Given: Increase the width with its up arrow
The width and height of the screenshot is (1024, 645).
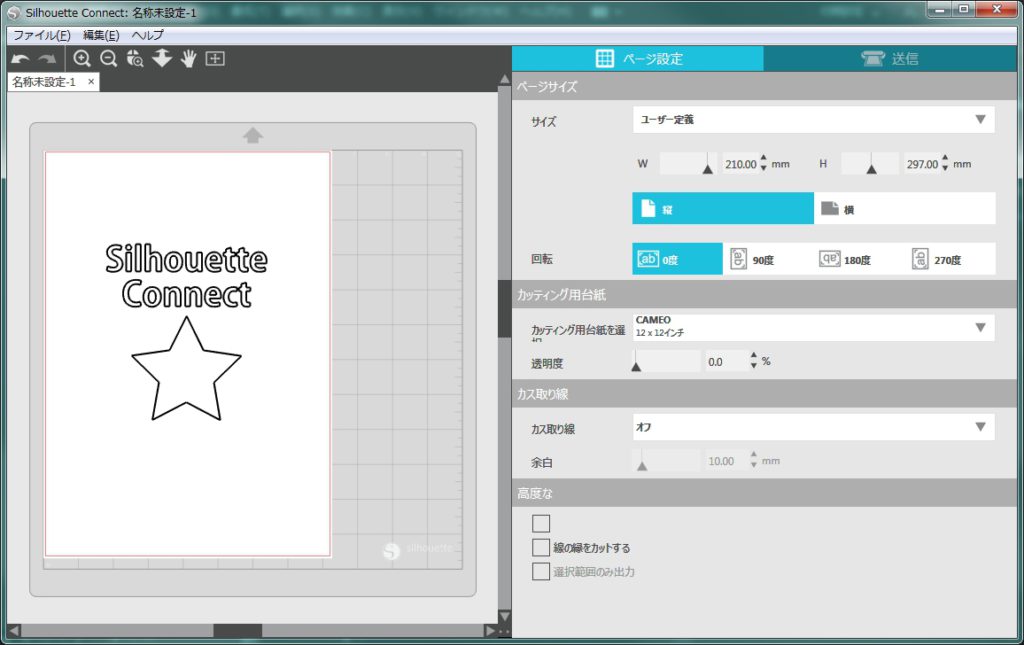Looking at the screenshot, I should tap(763, 159).
